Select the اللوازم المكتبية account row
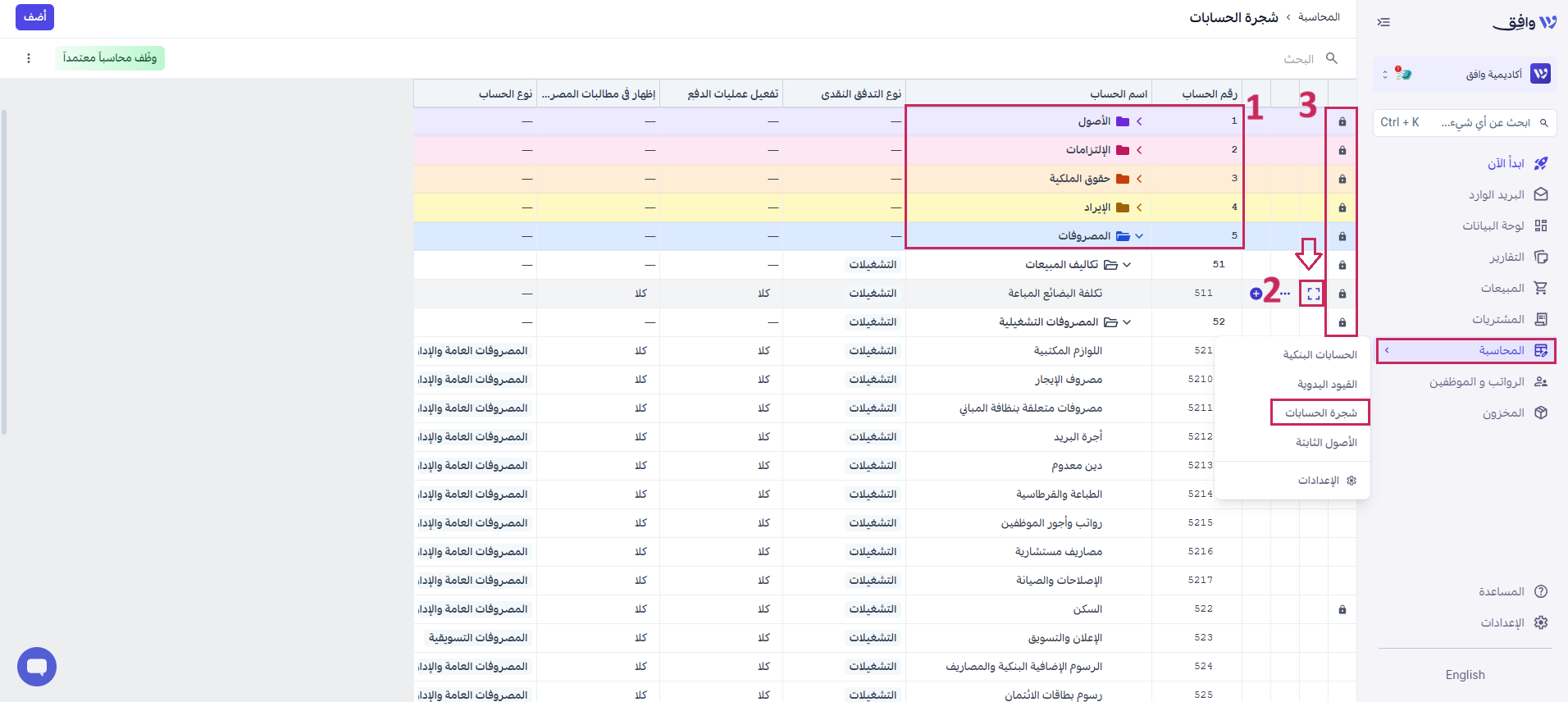 pyautogui.click(x=885, y=351)
